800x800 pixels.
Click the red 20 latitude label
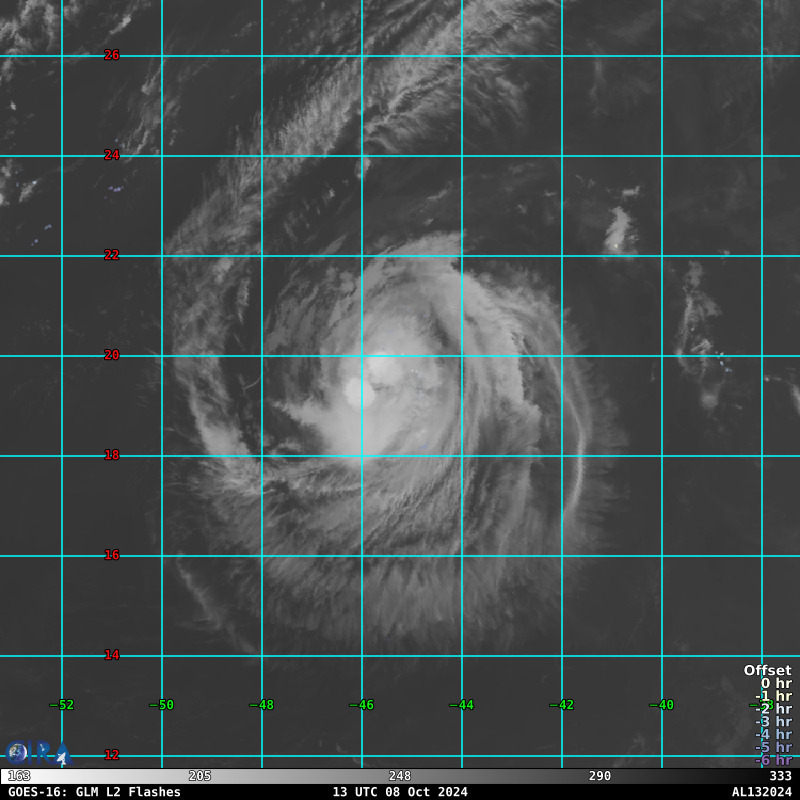coord(112,355)
